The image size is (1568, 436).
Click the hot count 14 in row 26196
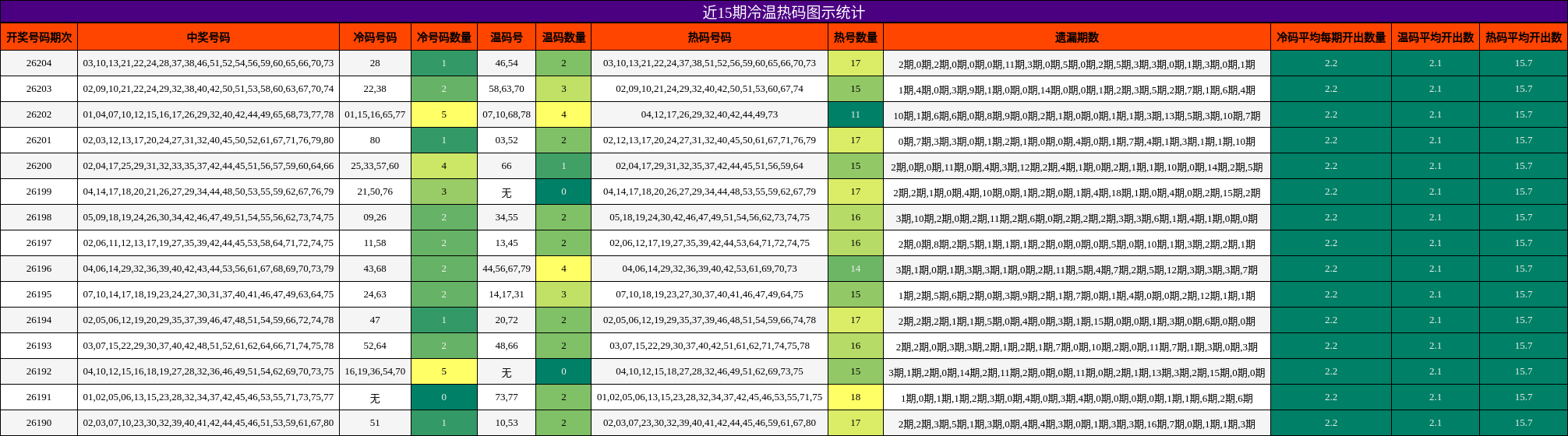(856, 269)
